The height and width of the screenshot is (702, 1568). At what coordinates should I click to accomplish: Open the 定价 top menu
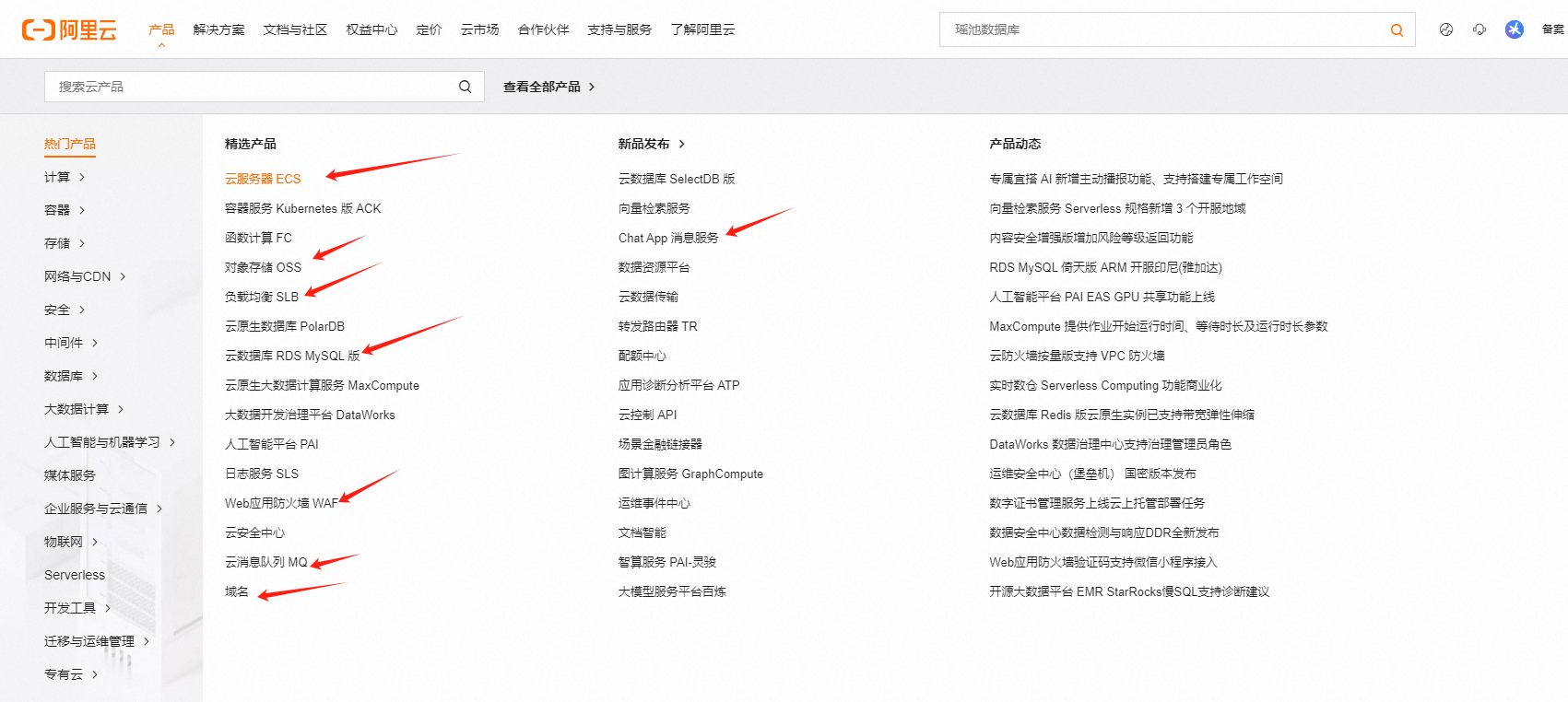429,29
